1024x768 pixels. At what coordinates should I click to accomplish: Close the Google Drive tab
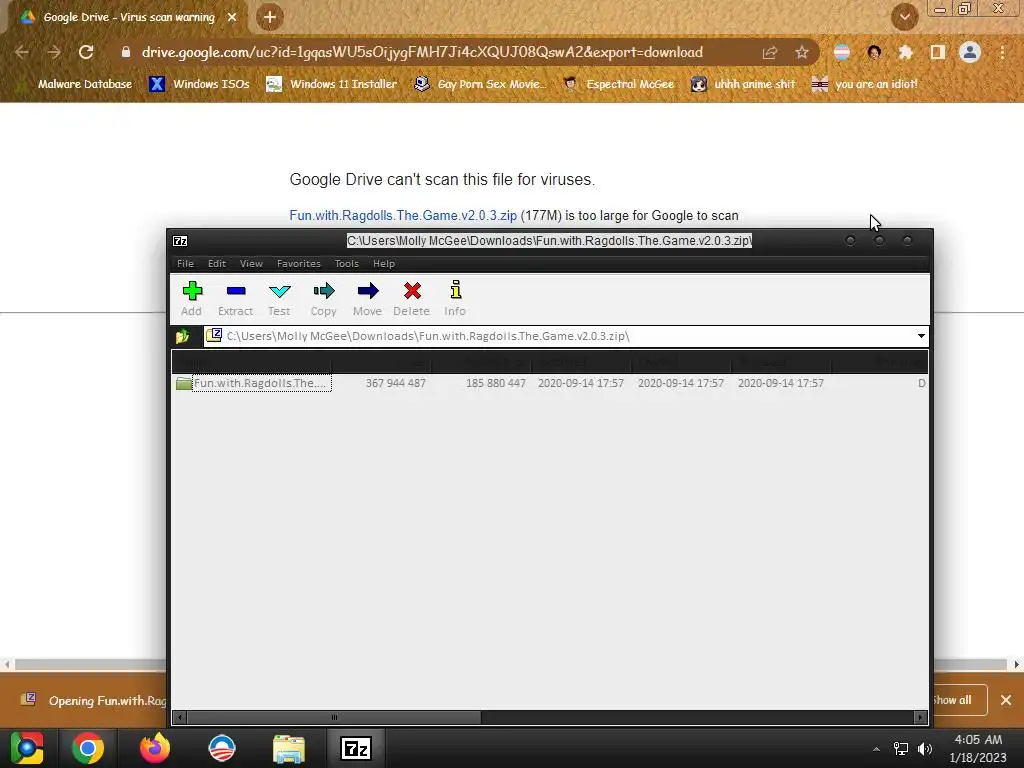point(232,17)
